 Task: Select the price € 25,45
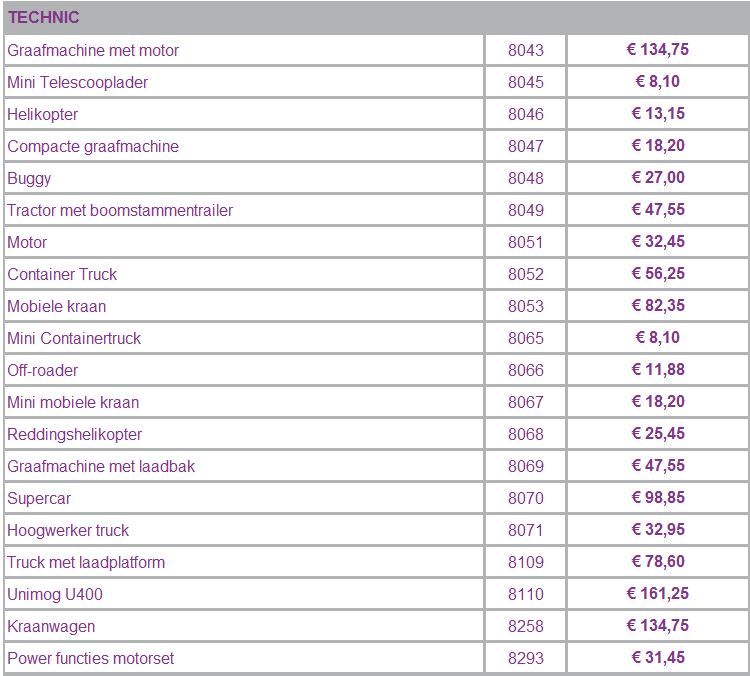658,434
